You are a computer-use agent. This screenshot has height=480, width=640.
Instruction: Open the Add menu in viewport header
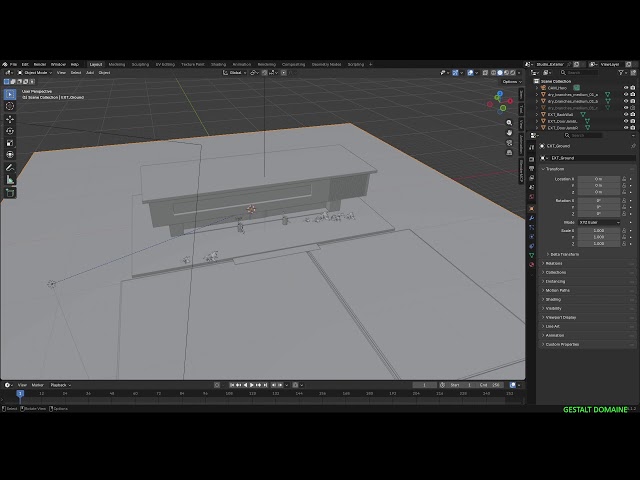(90, 73)
